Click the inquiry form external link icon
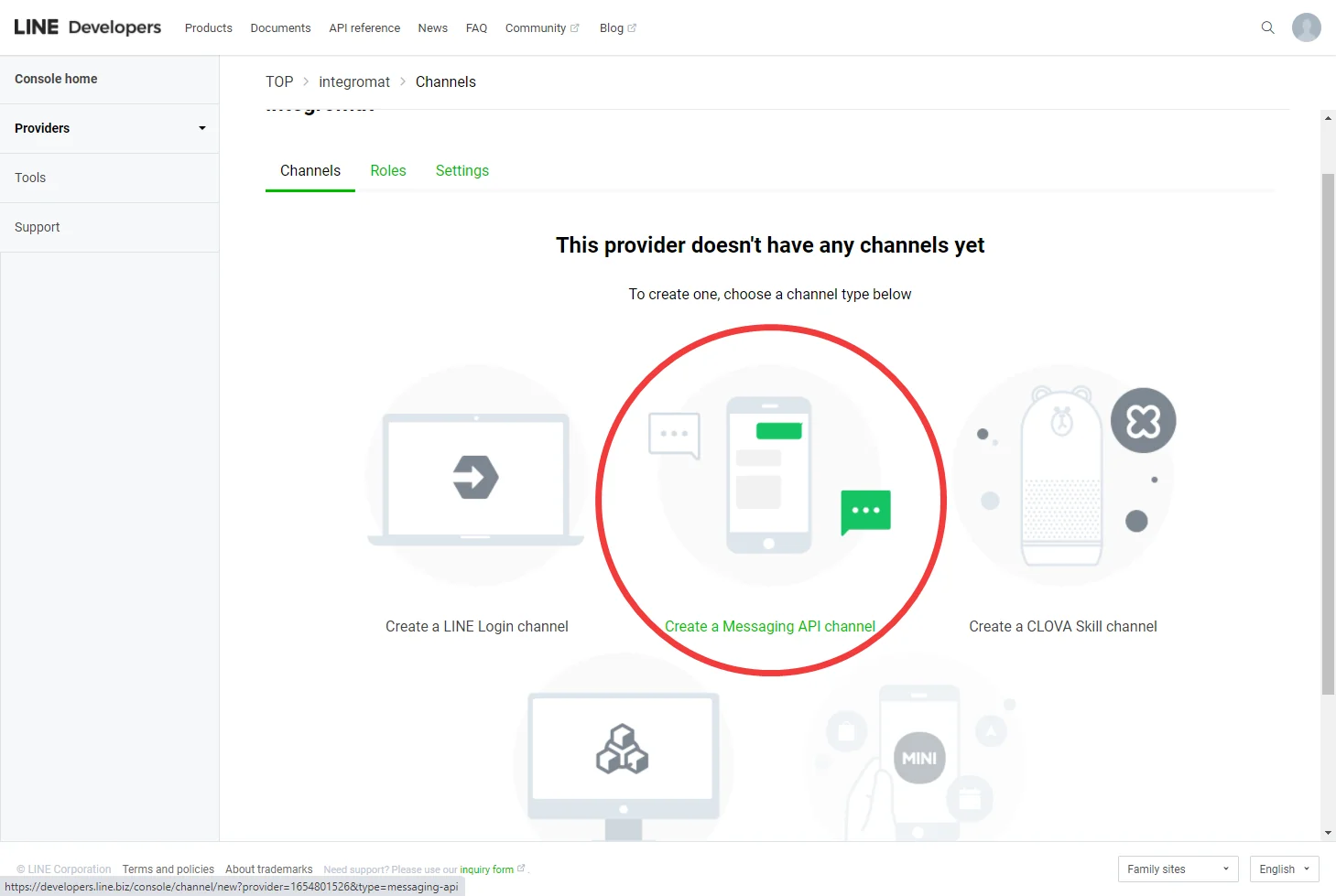 (521, 869)
